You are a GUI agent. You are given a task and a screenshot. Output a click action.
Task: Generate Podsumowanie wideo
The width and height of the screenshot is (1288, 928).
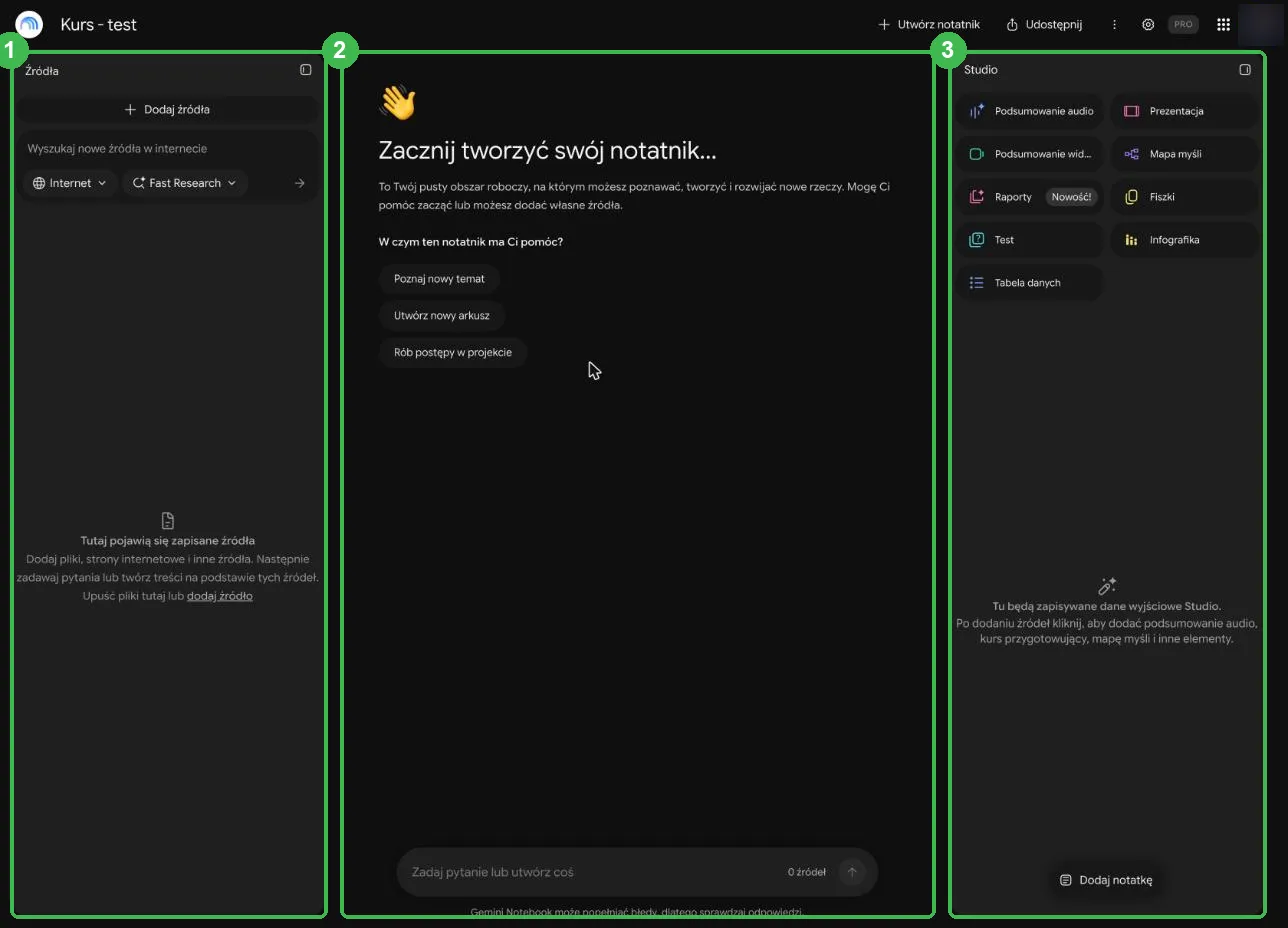pyautogui.click(x=1030, y=154)
